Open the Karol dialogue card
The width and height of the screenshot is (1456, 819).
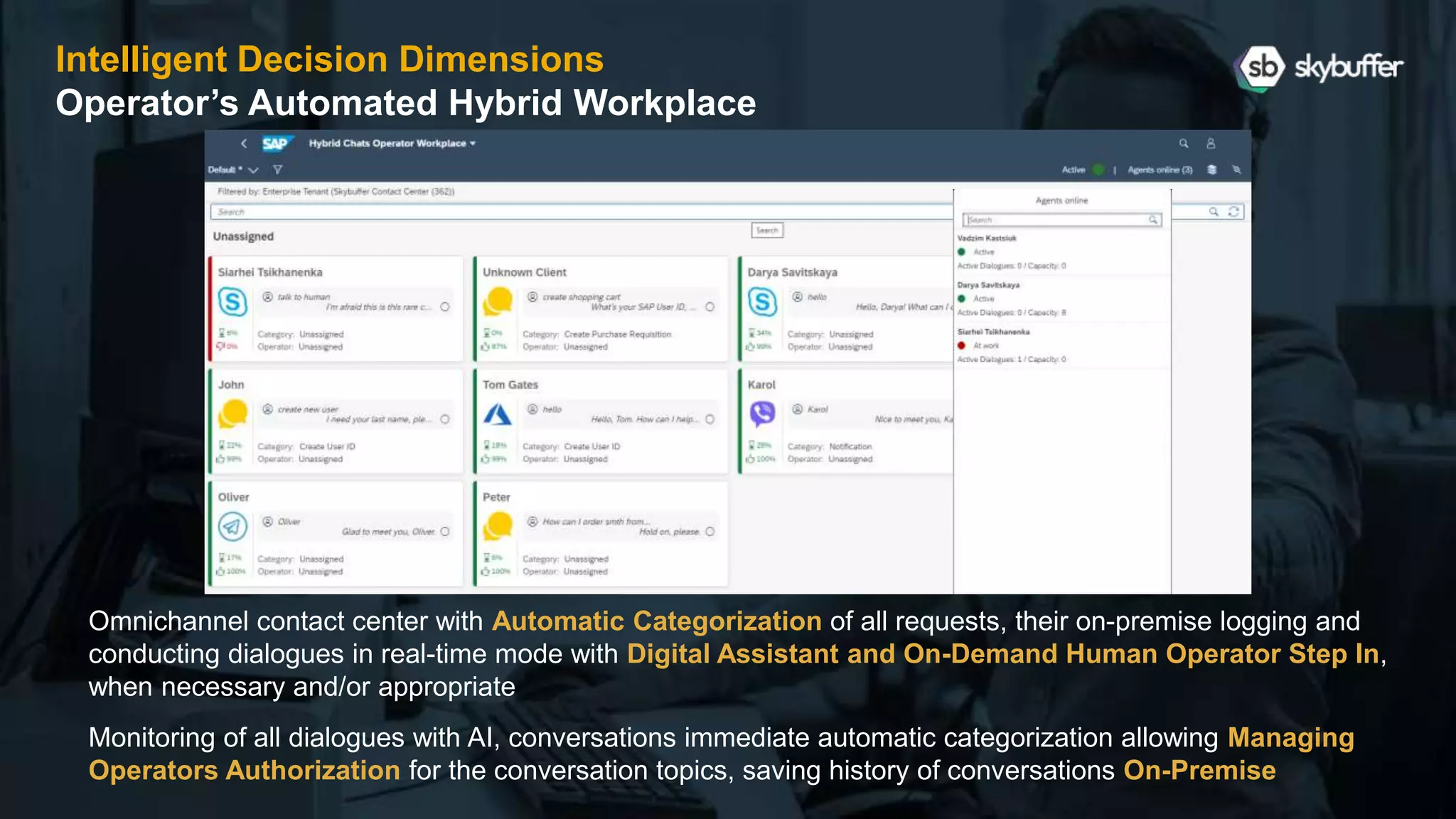[846, 422]
